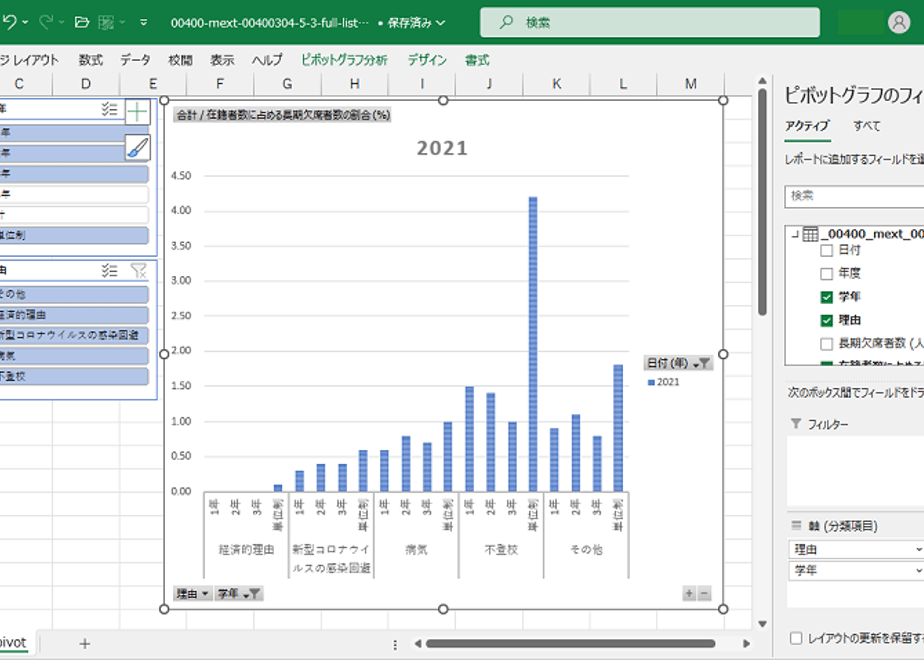Toggle multi-select icon in the 学年 slicer
The width and height of the screenshot is (924, 660).
click(x=110, y=109)
